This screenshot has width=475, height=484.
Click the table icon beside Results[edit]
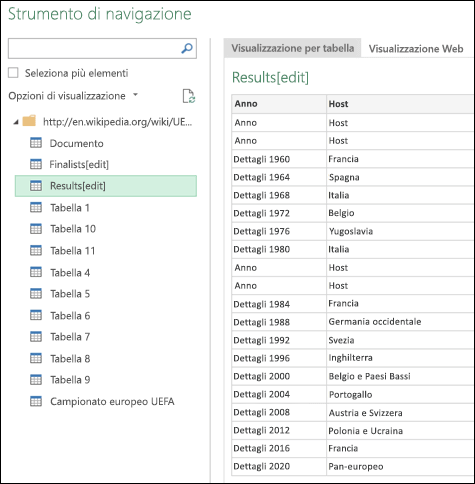tap(36, 186)
